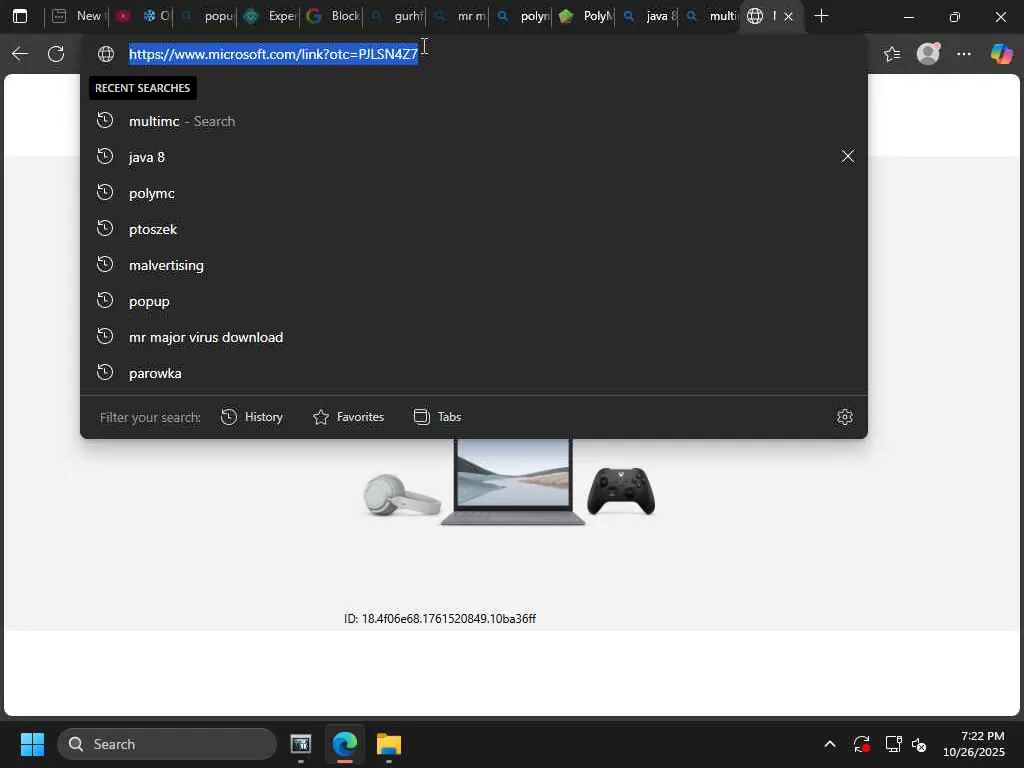This screenshot has height=768, width=1024.
Task: Open address bar settings gear icon
Action: pos(844,417)
